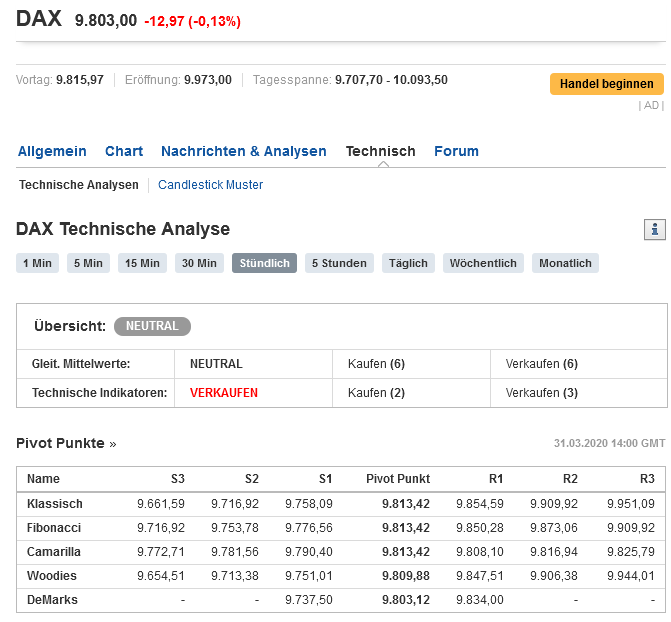Select the Täglich timeframe
Screen dimensions: 671x622
point(408,263)
